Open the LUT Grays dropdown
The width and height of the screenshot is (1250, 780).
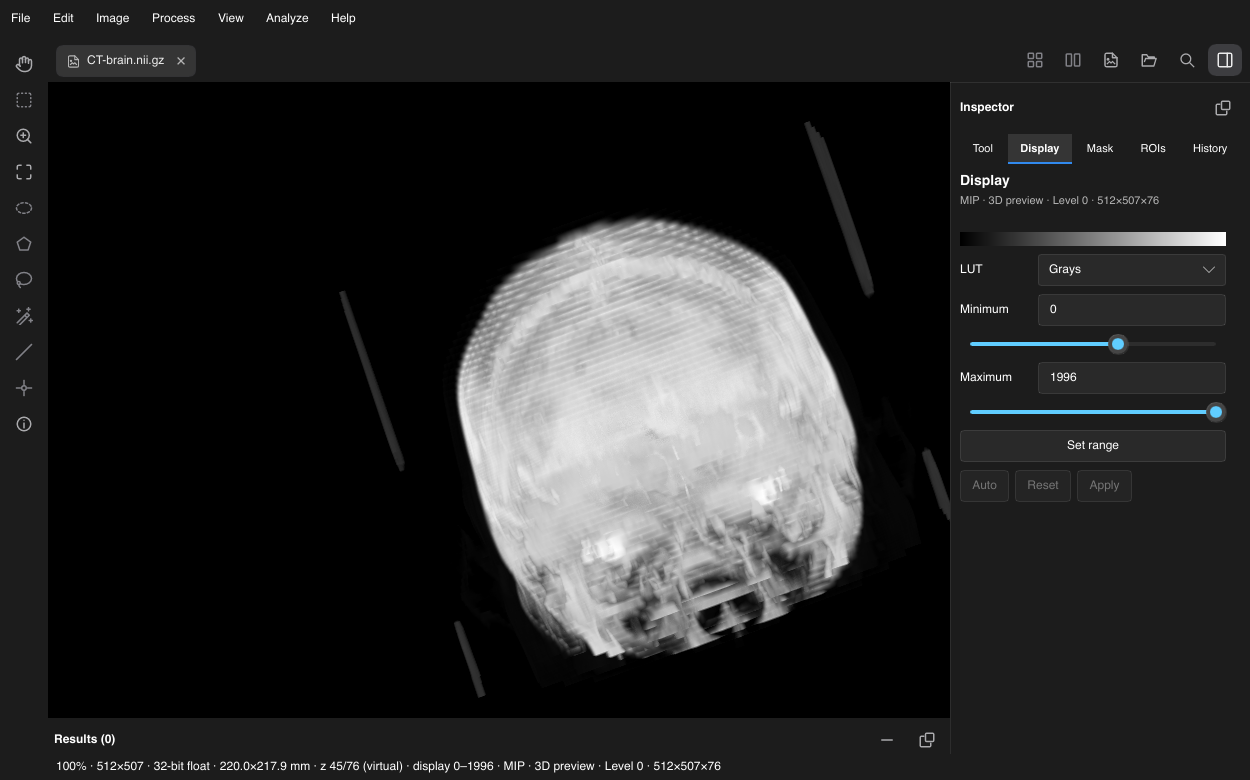coord(1132,269)
